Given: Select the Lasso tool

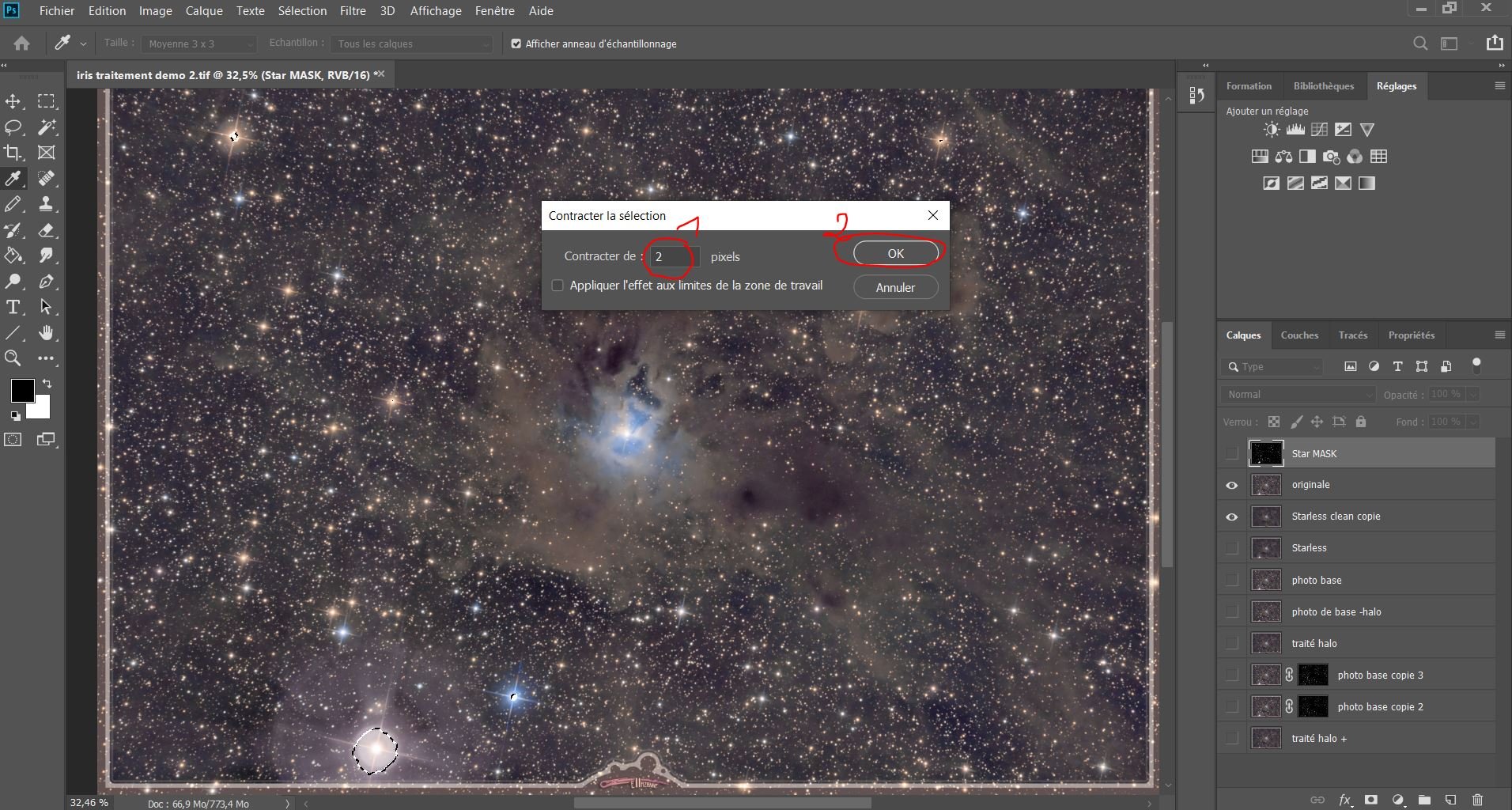Looking at the screenshot, I should tap(13, 127).
